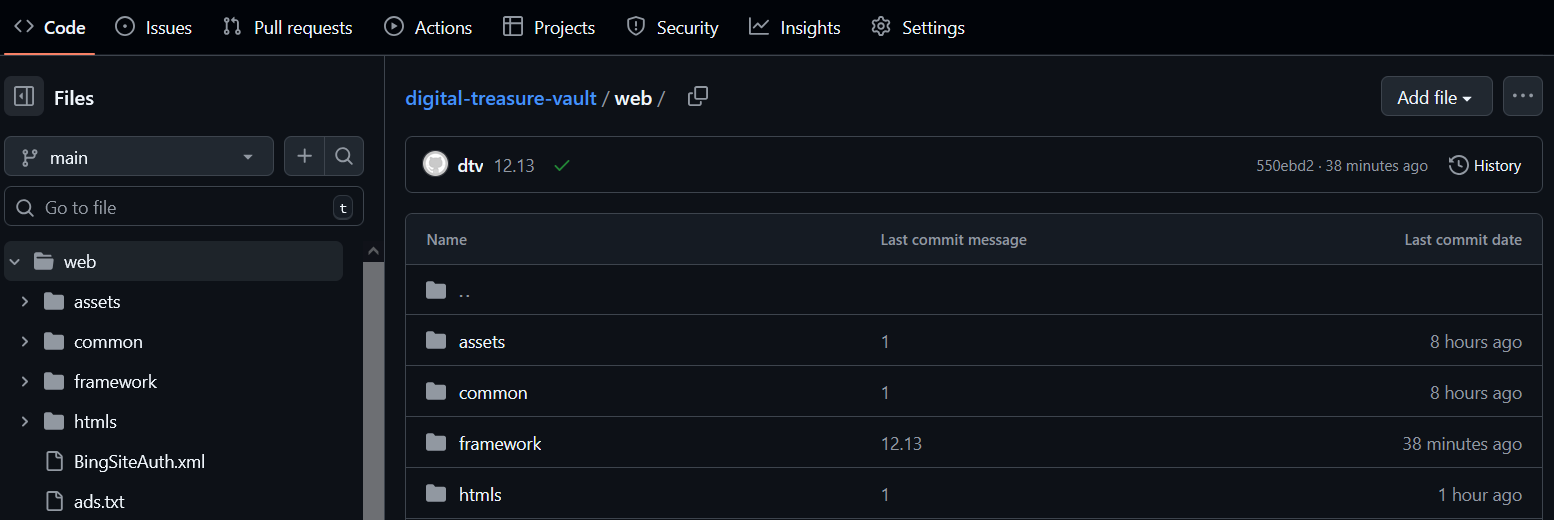1554x520 pixels.
Task: Collapse the file tree side panel icon
Action: click(x=25, y=97)
